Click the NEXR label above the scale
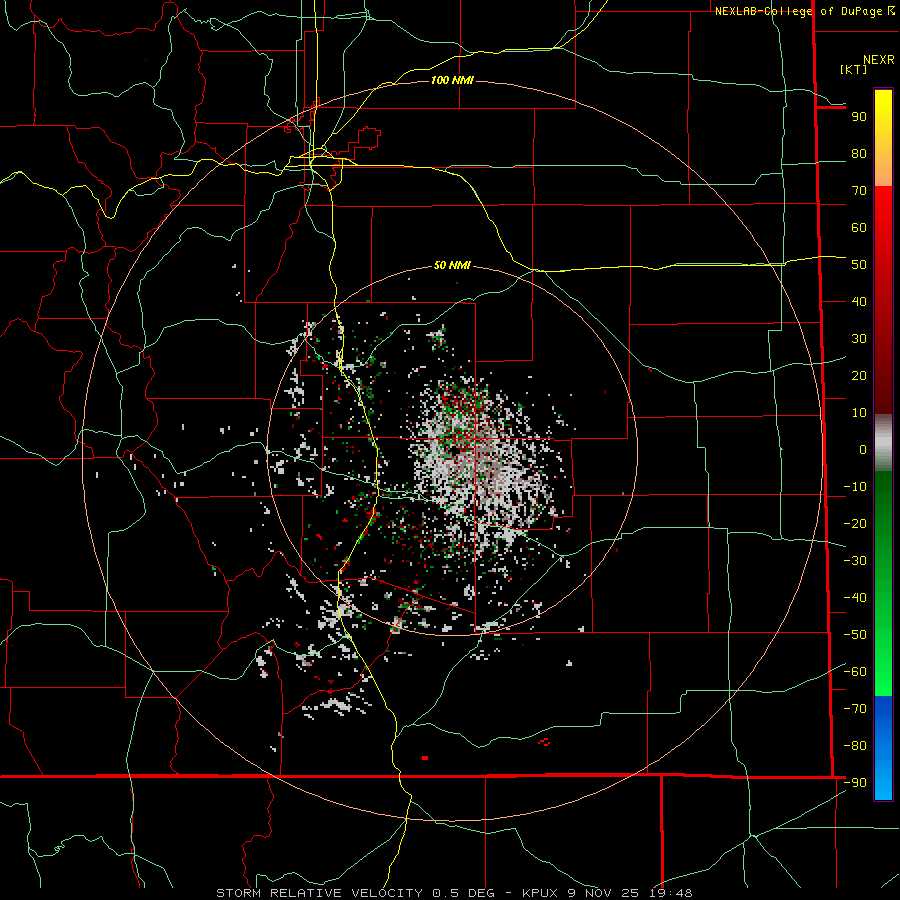The image size is (900, 900). coord(879,60)
